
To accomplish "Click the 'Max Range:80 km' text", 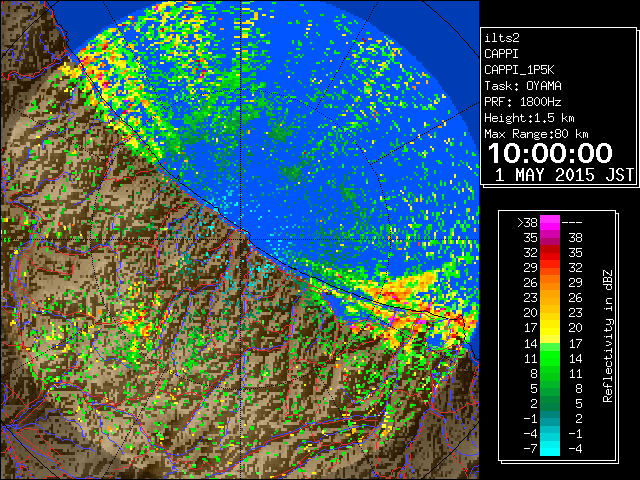I will click(536, 134).
